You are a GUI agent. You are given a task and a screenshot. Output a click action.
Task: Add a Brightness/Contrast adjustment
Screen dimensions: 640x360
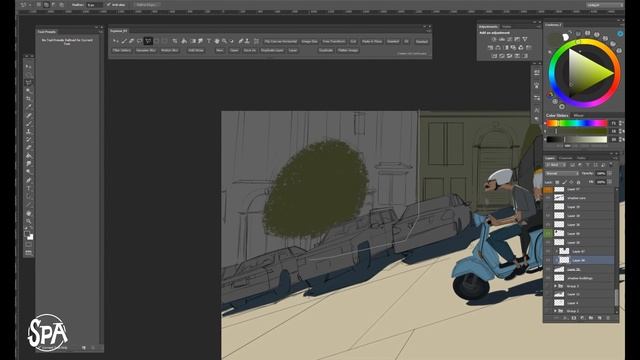[494, 40]
